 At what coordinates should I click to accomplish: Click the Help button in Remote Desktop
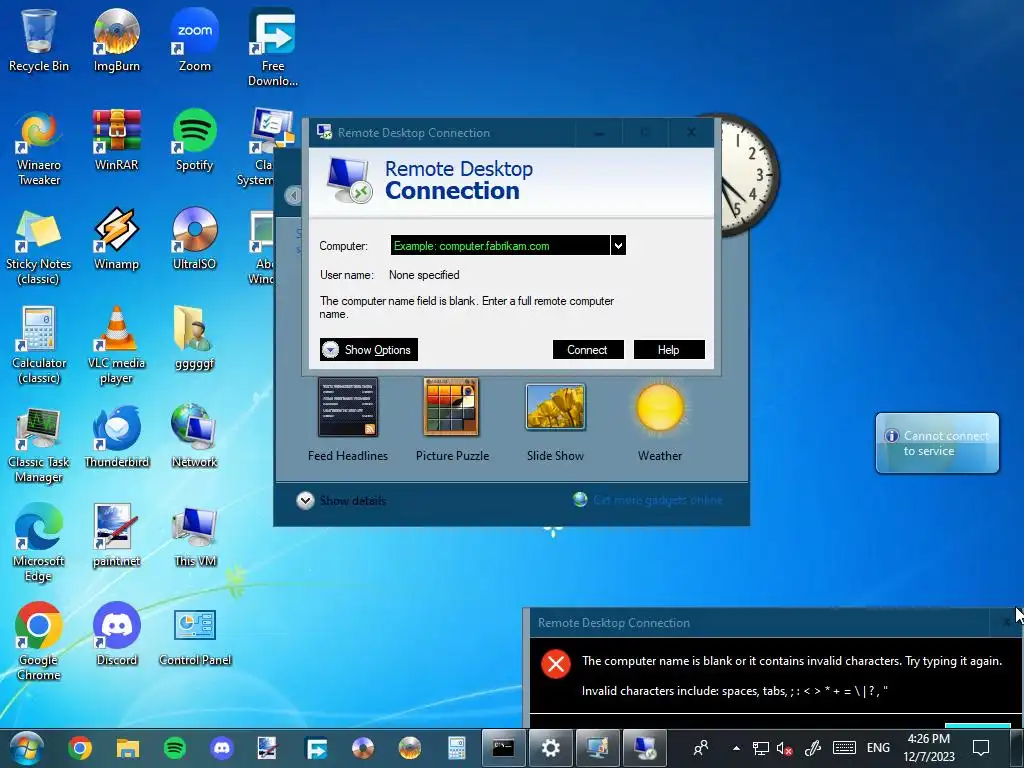point(669,349)
